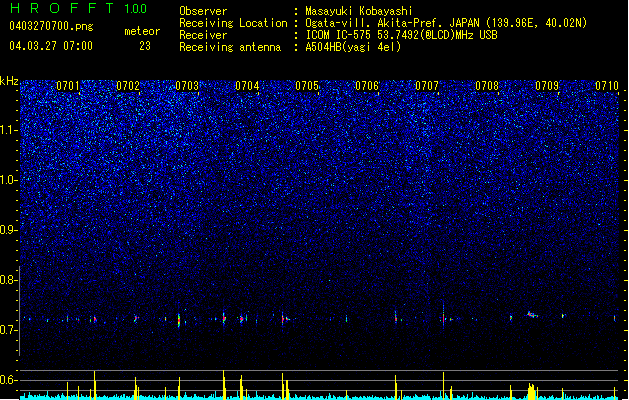Image resolution: width=629 pixels, height=400 pixels.
Task: Click the 'Receiver' field label
Action: [x=203, y=35]
